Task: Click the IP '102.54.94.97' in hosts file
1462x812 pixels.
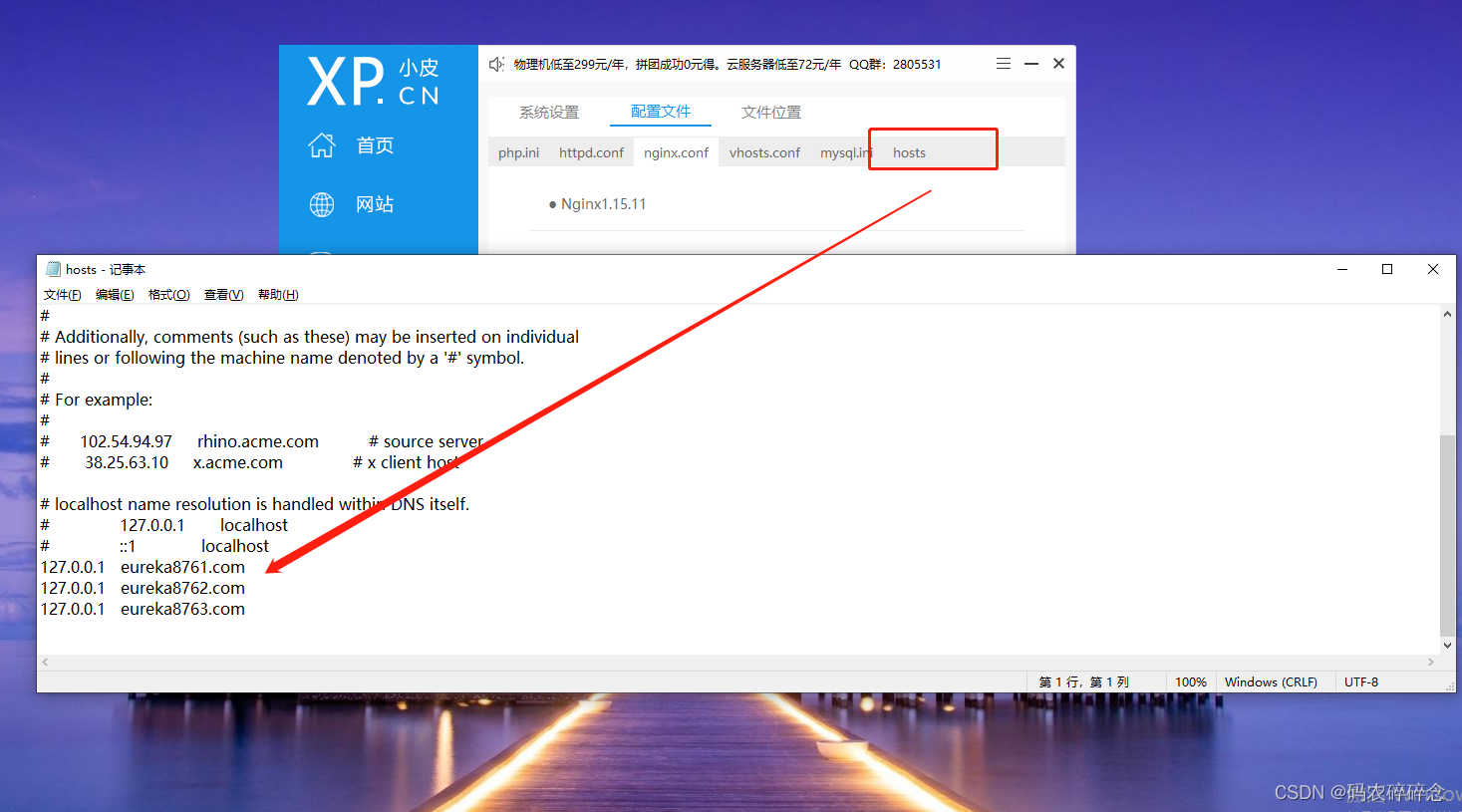Action: (127, 441)
